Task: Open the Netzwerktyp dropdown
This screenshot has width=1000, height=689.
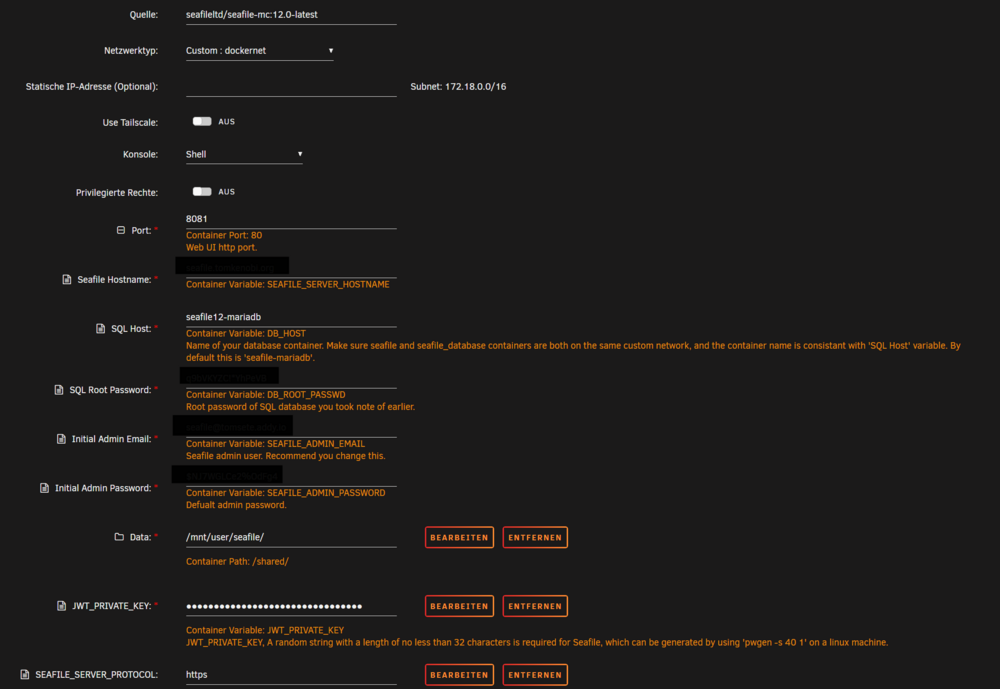Action: (x=260, y=50)
